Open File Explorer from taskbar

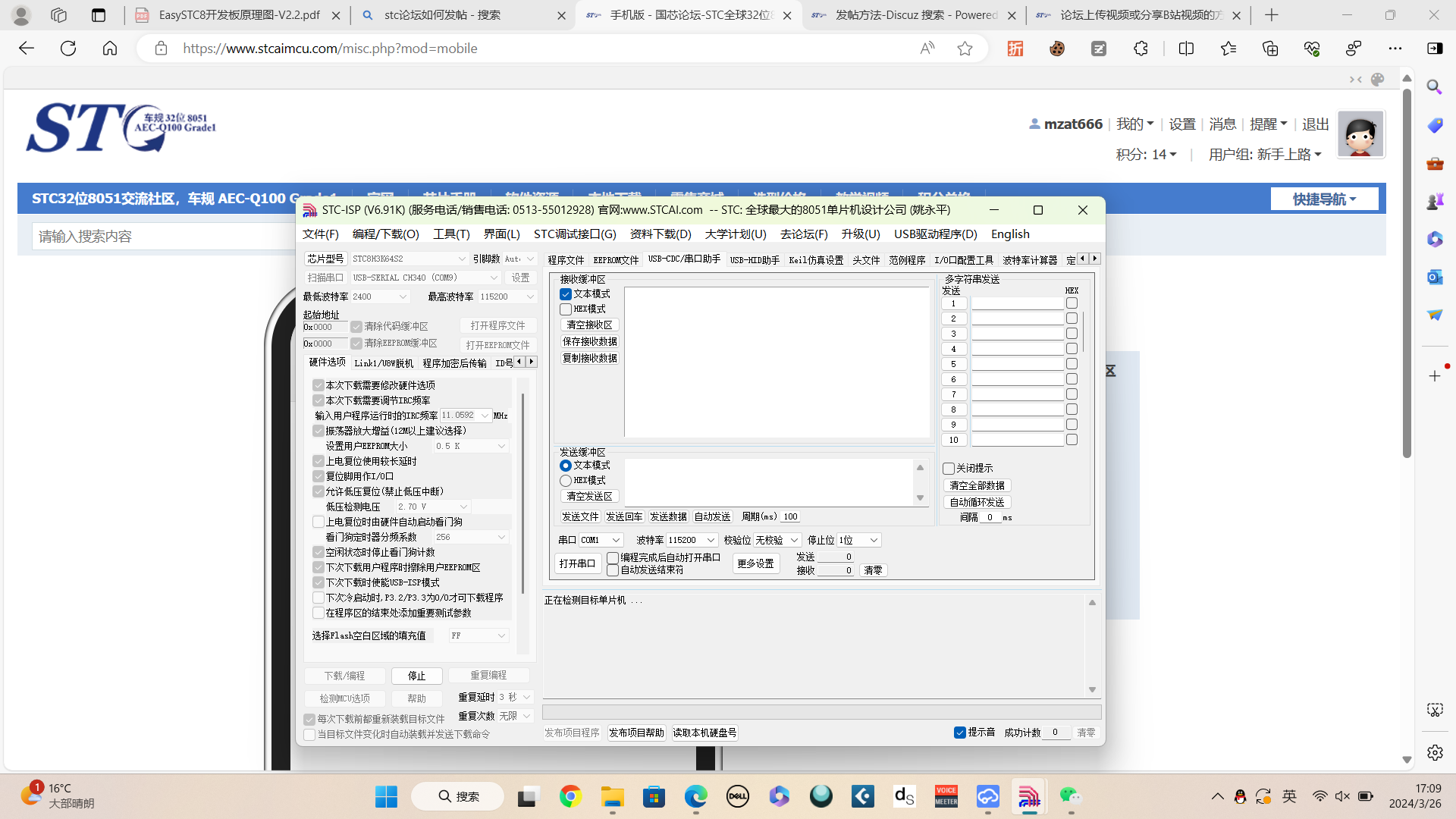point(612,796)
